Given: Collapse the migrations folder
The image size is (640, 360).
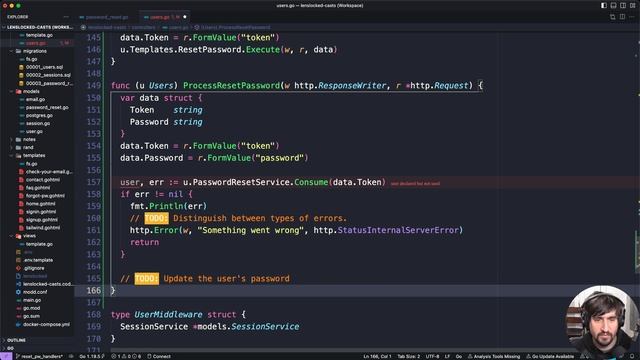Looking at the screenshot, I should pyautogui.click(x=34, y=51).
